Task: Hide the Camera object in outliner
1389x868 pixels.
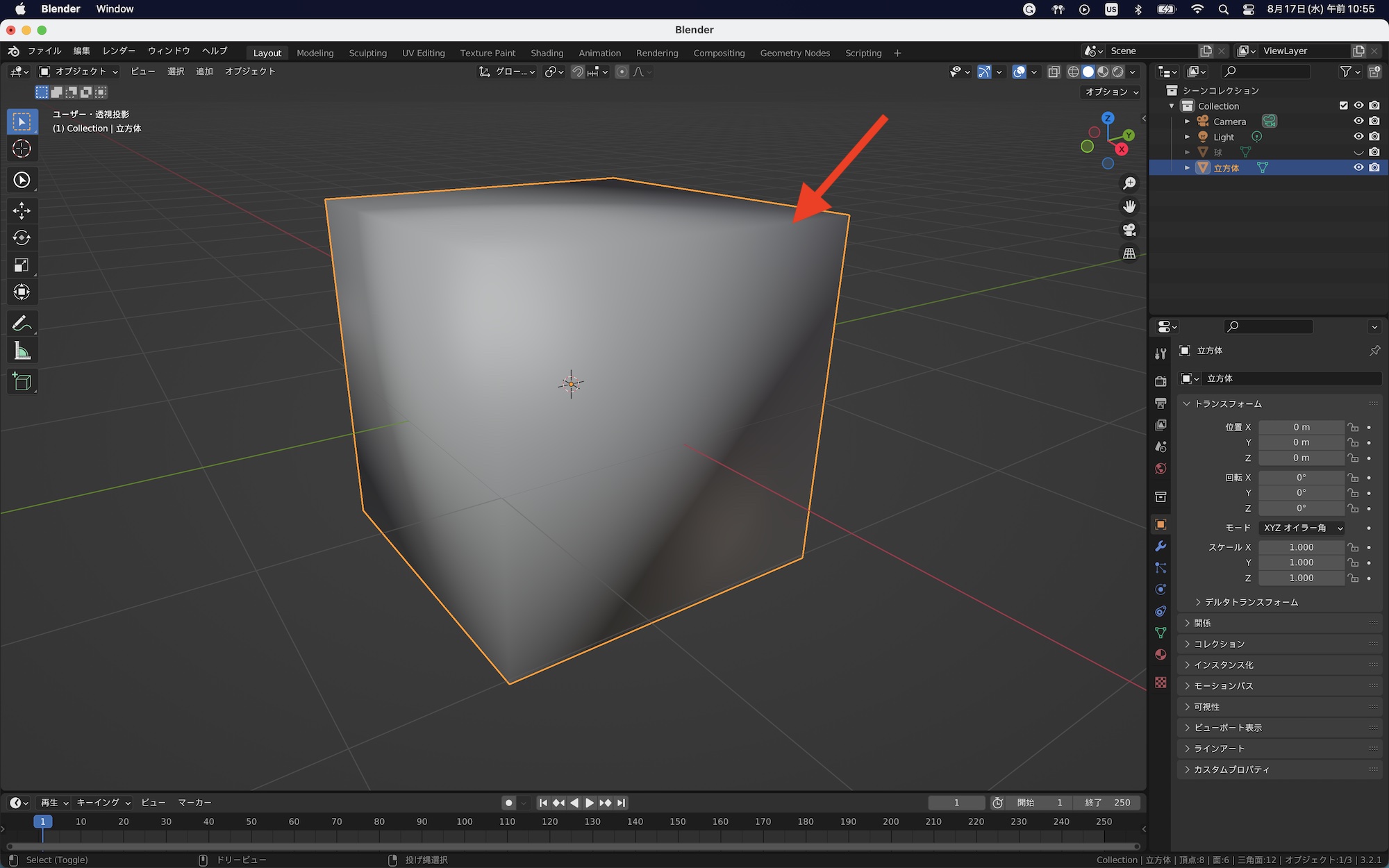Action: [1358, 122]
